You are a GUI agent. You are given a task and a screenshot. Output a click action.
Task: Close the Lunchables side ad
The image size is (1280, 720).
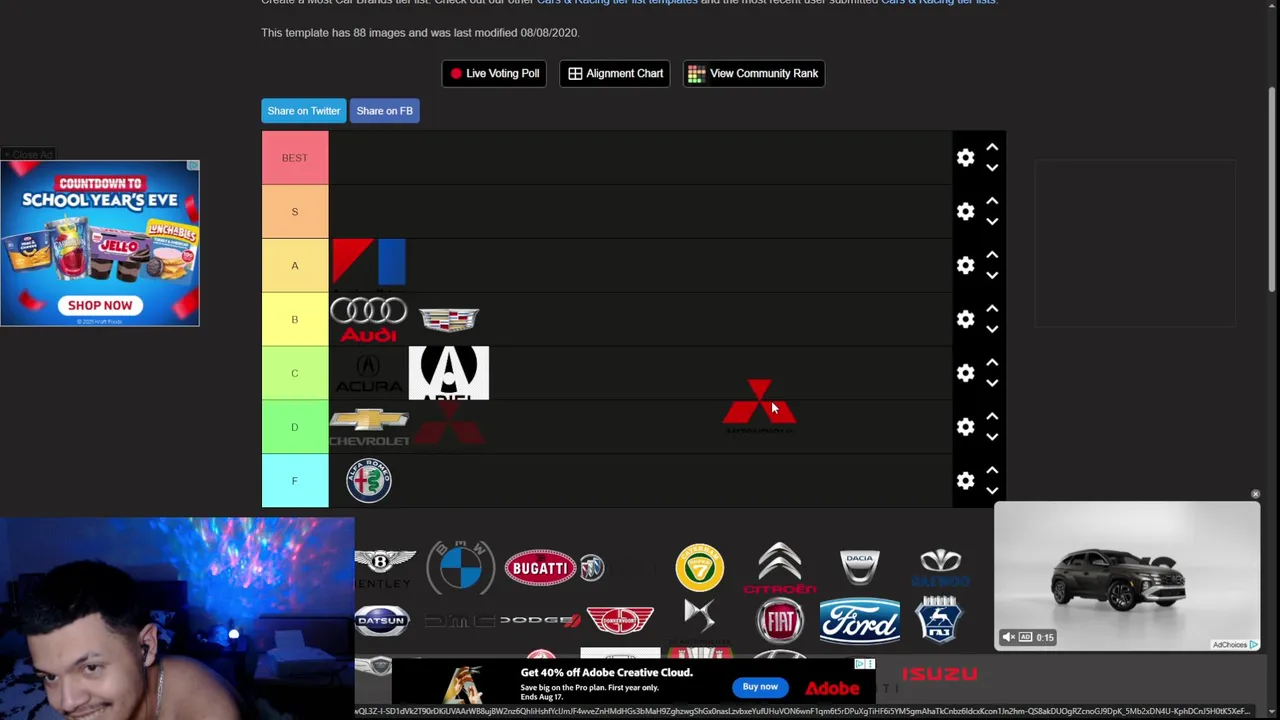(28, 155)
